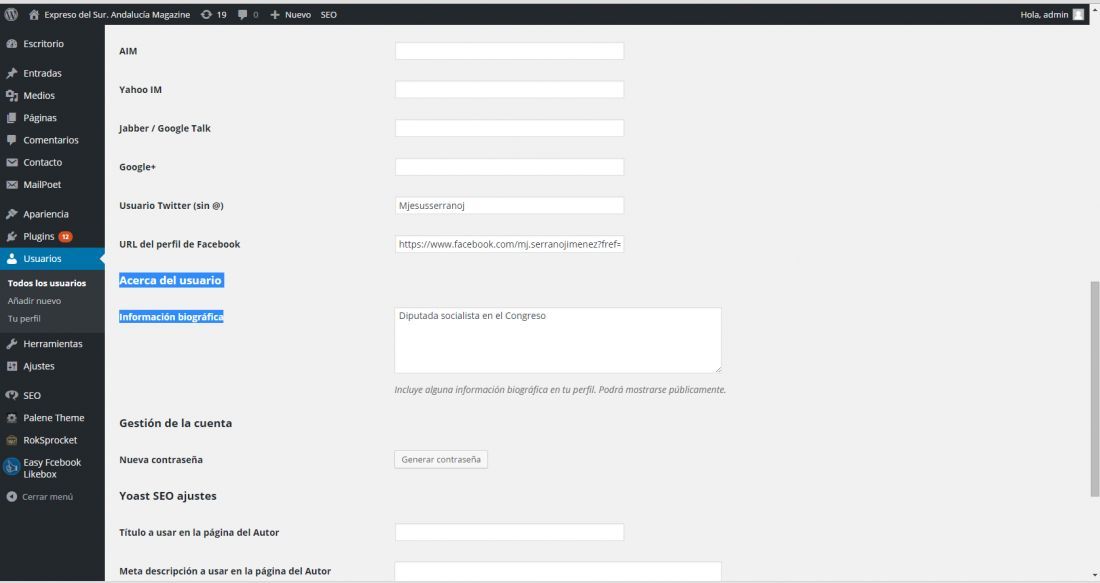Click SEO in the top admin bar
The height and width of the screenshot is (583, 1100).
[328, 14]
